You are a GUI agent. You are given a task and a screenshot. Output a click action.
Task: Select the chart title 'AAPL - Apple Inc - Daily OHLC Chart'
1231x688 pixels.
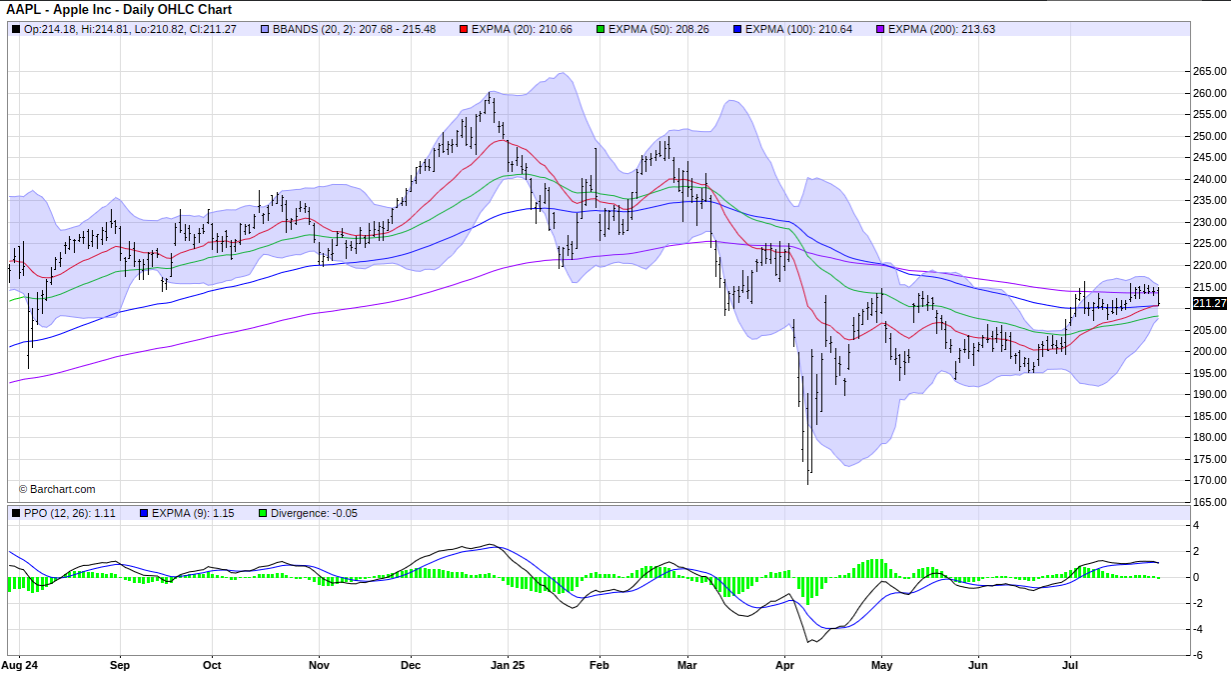click(x=119, y=9)
